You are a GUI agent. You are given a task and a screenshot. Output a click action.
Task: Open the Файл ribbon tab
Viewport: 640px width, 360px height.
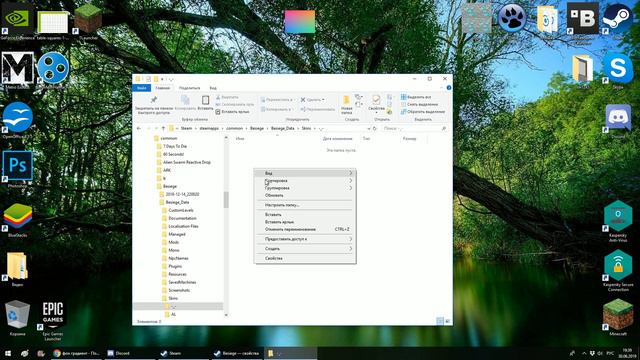click(x=142, y=88)
